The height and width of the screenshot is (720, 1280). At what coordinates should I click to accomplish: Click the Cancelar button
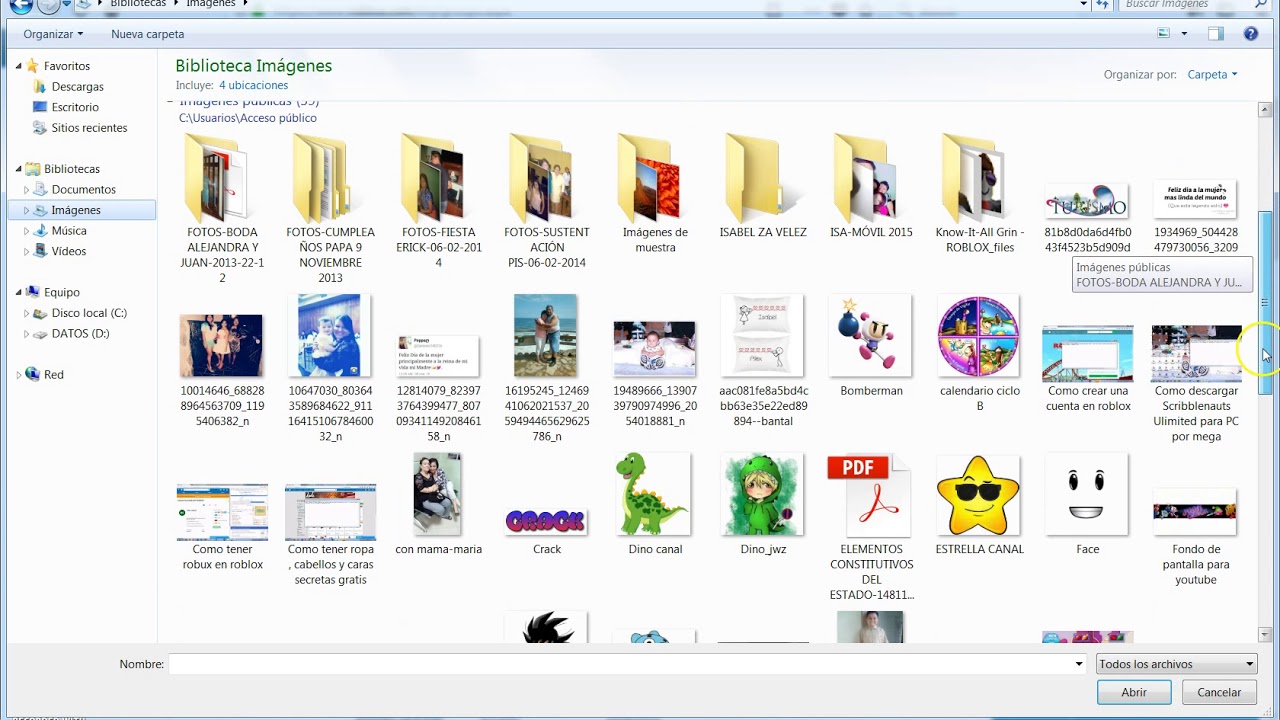pos(1219,692)
